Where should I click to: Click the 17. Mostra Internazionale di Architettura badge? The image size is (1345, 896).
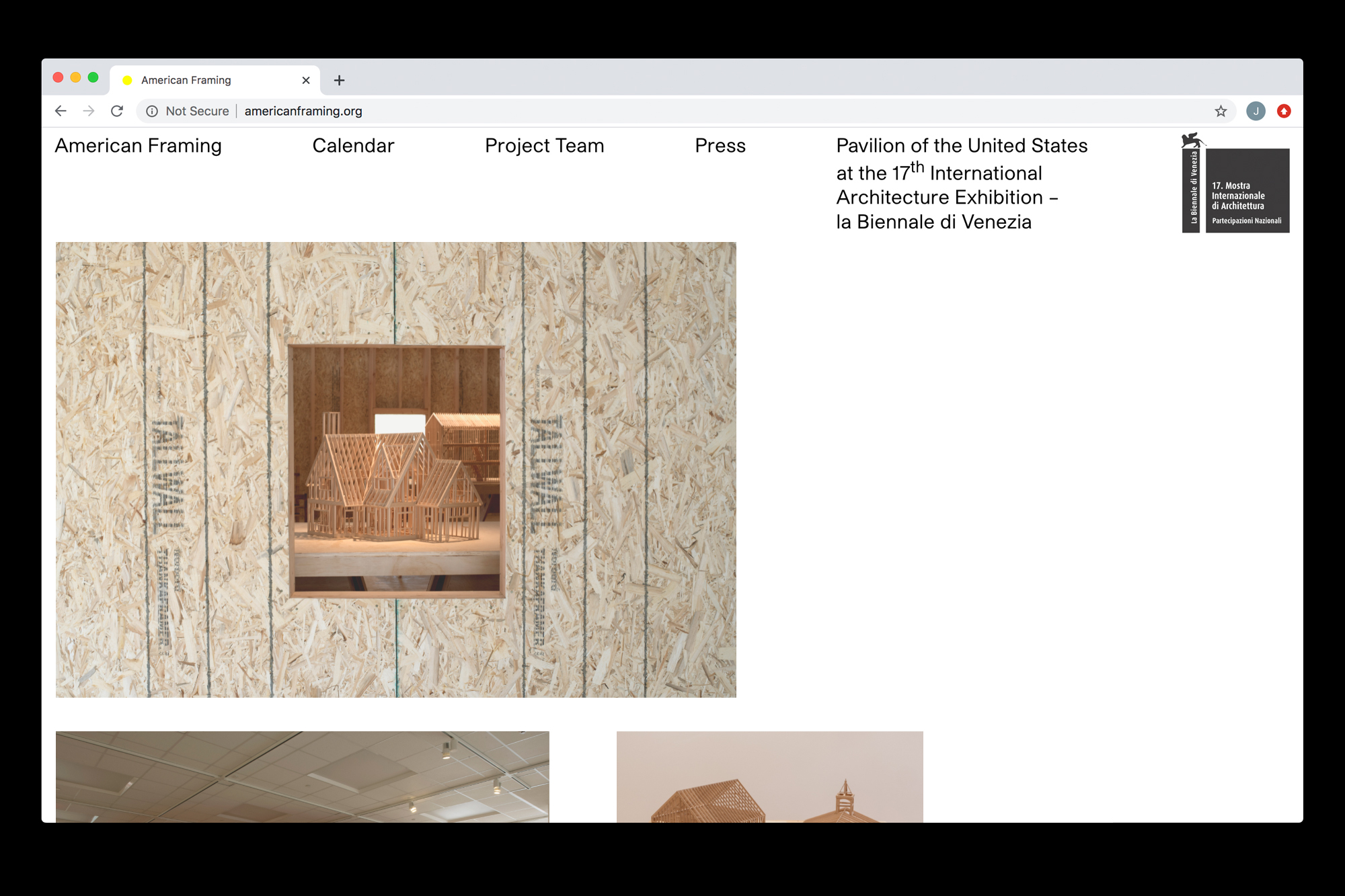(x=1248, y=192)
